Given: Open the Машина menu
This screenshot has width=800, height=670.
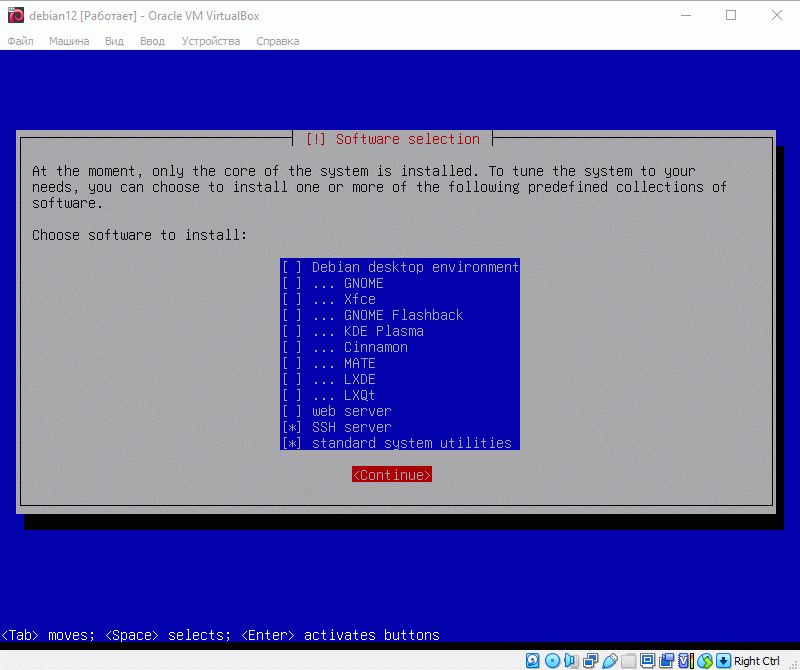Looking at the screenshot, I should [69, 41].
